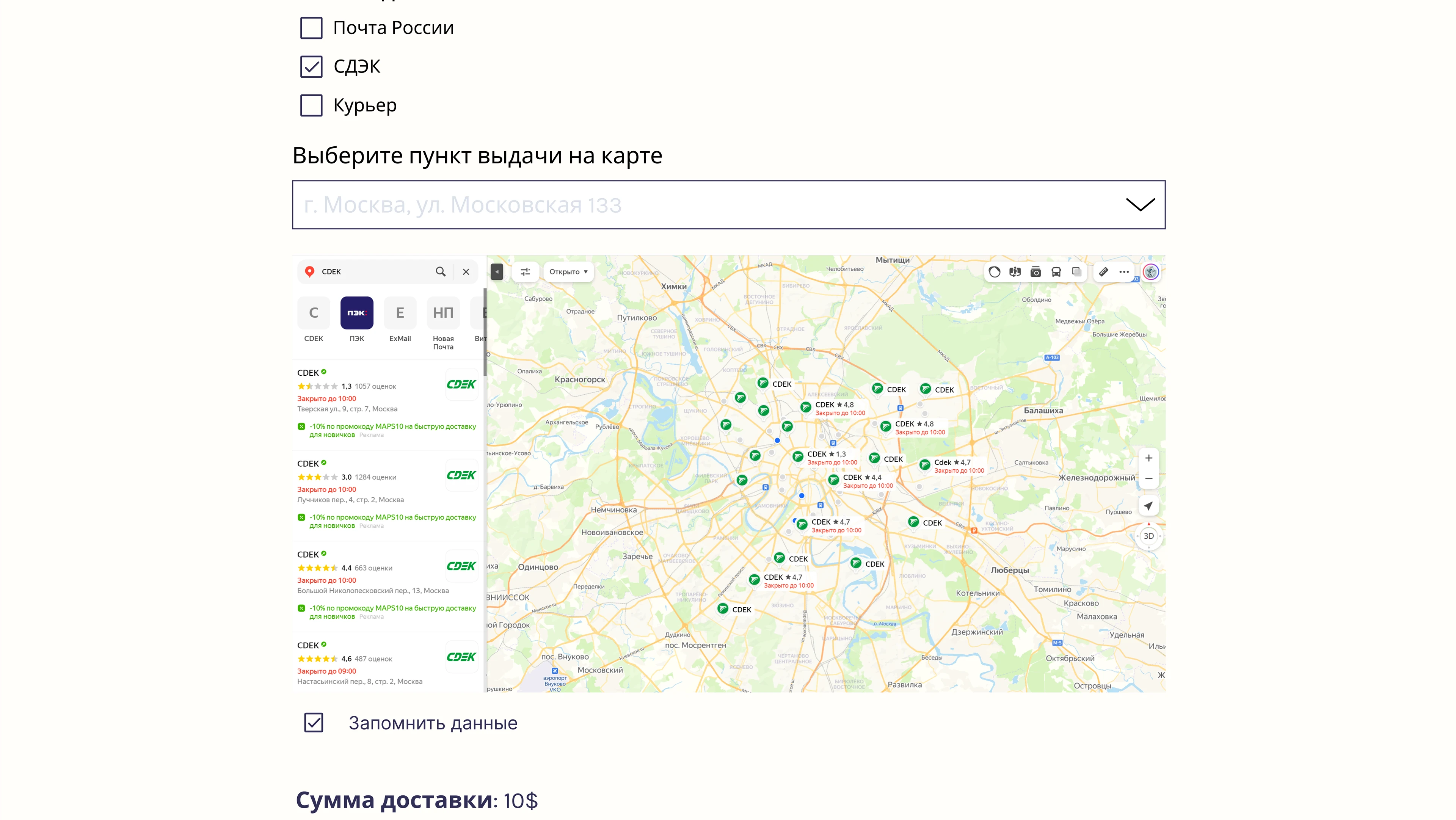Check the Курьер checkbox

[x=311, y=105]
